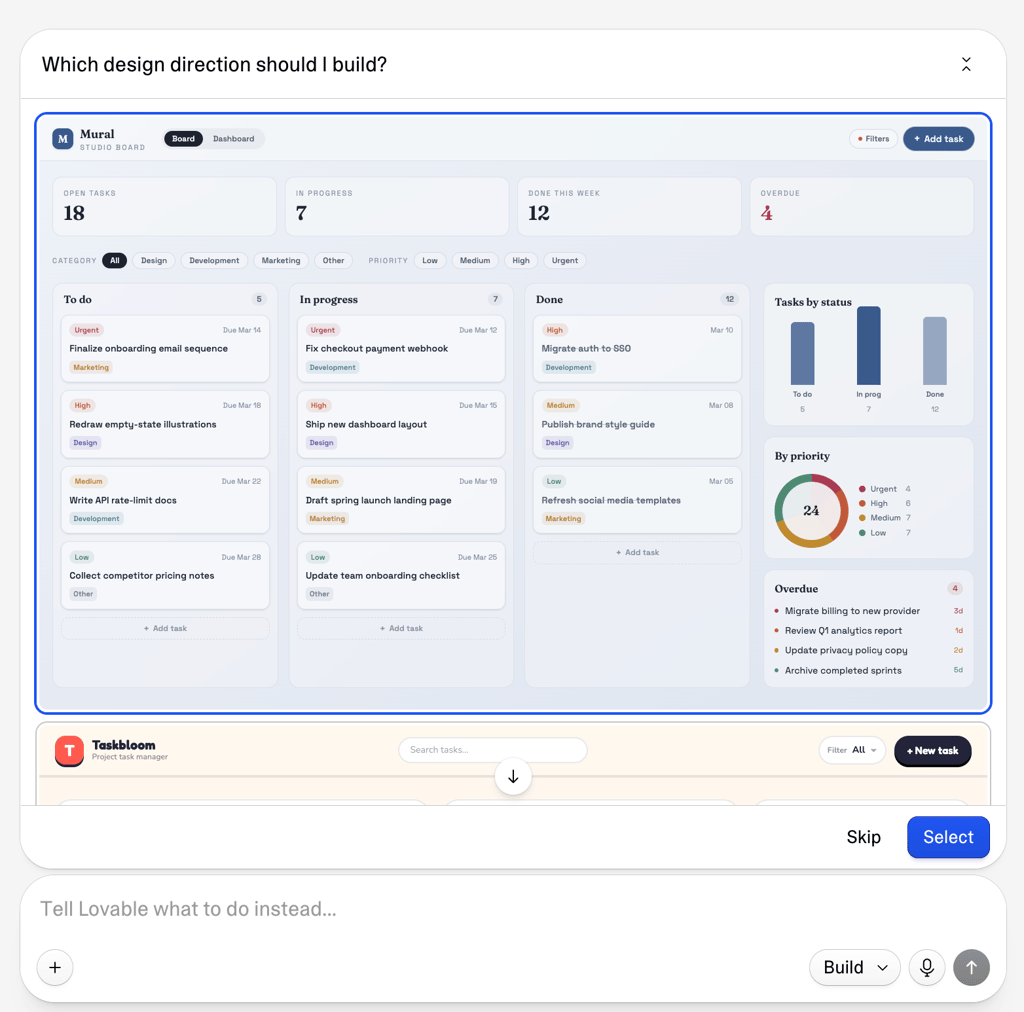
Task: Activate the microphone voice input
Action: pos(927,968)
